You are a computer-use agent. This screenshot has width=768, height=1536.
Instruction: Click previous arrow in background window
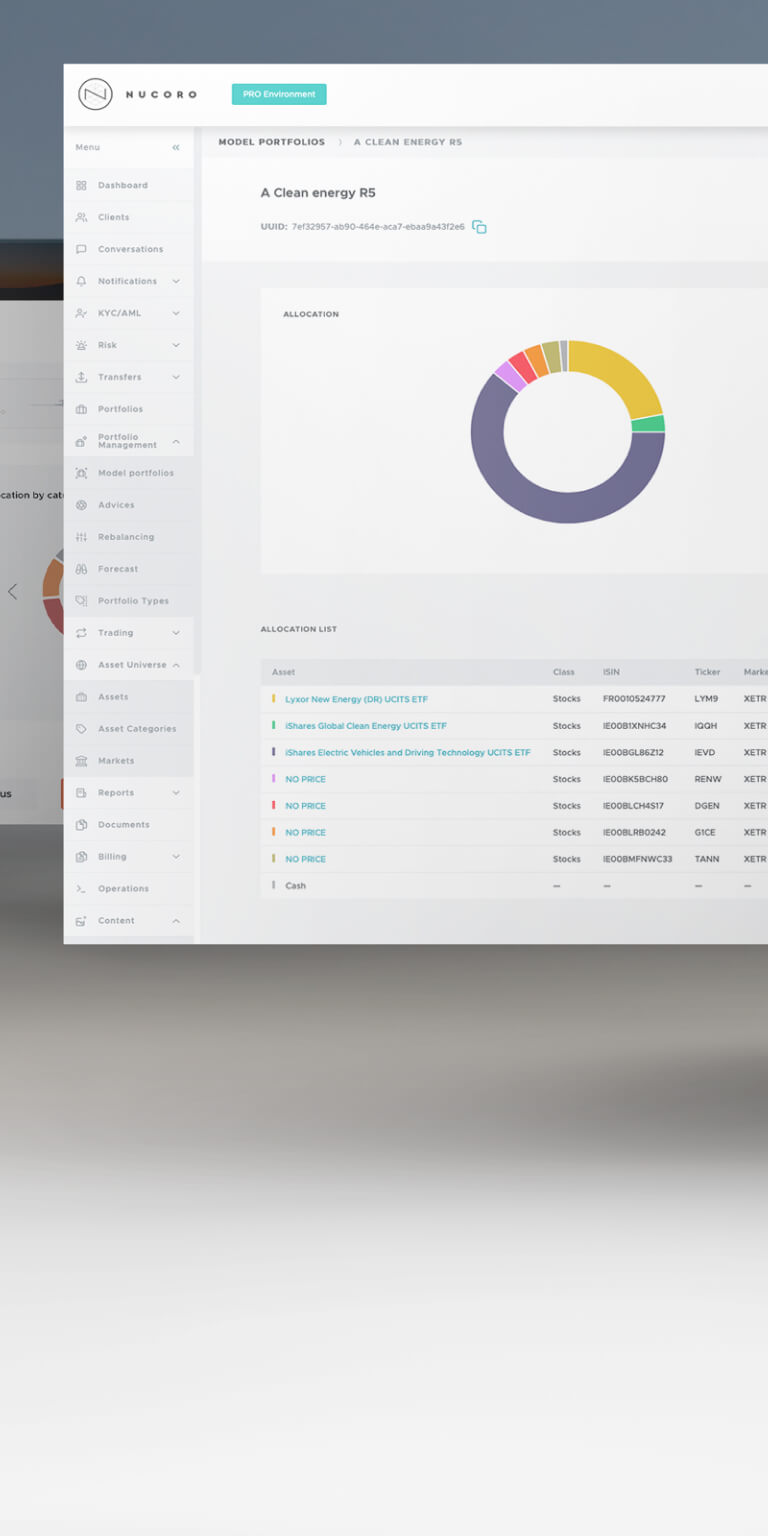(12, 592)
